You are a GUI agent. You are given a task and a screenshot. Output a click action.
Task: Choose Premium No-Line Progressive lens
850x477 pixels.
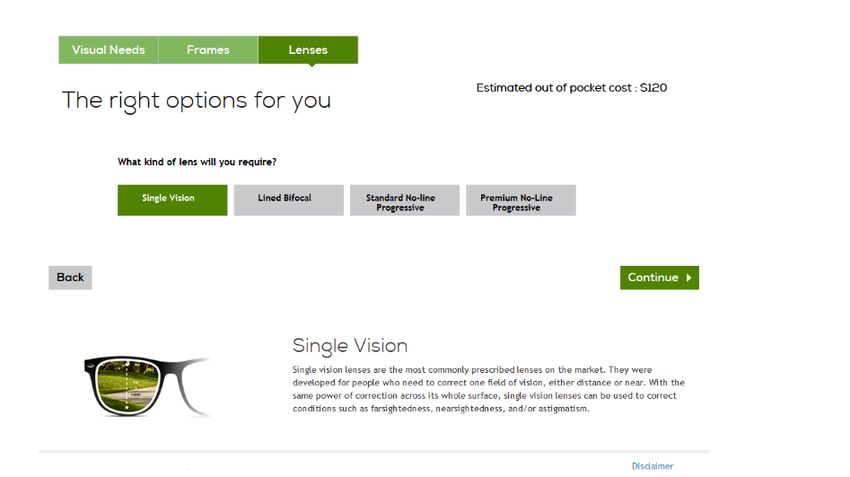(x=521, y=200)
